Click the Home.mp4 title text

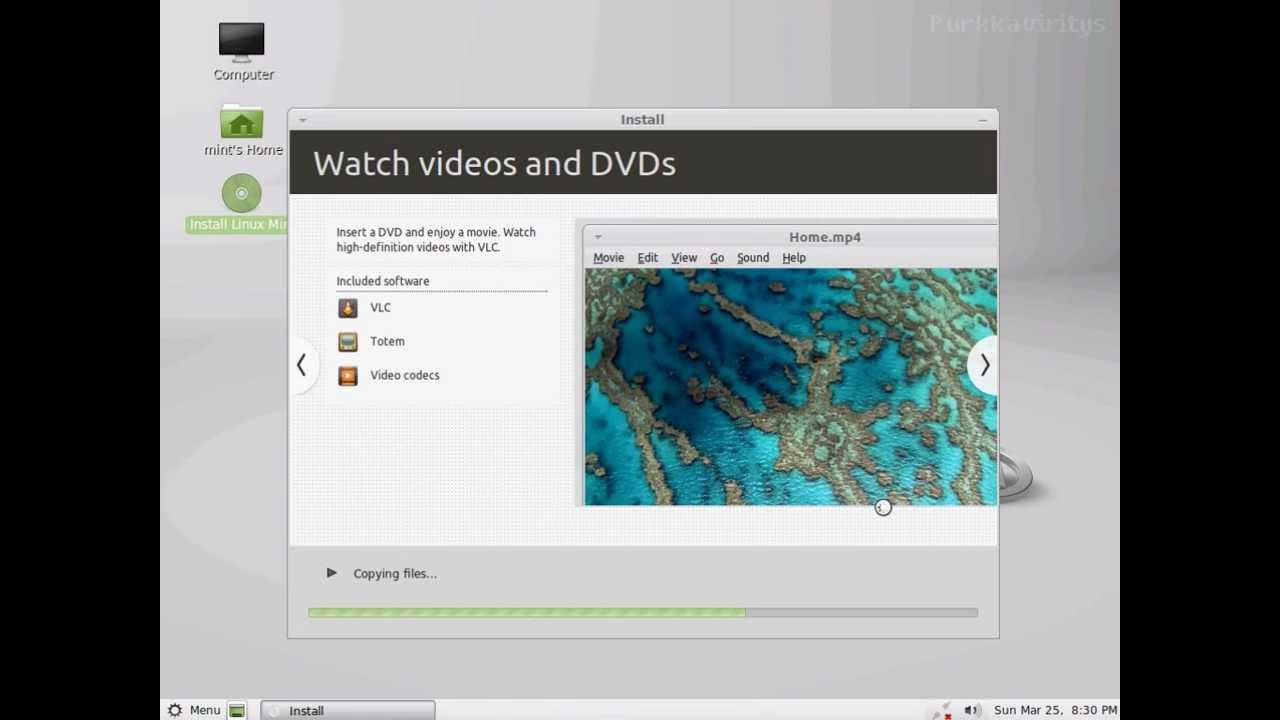[825, 238]
